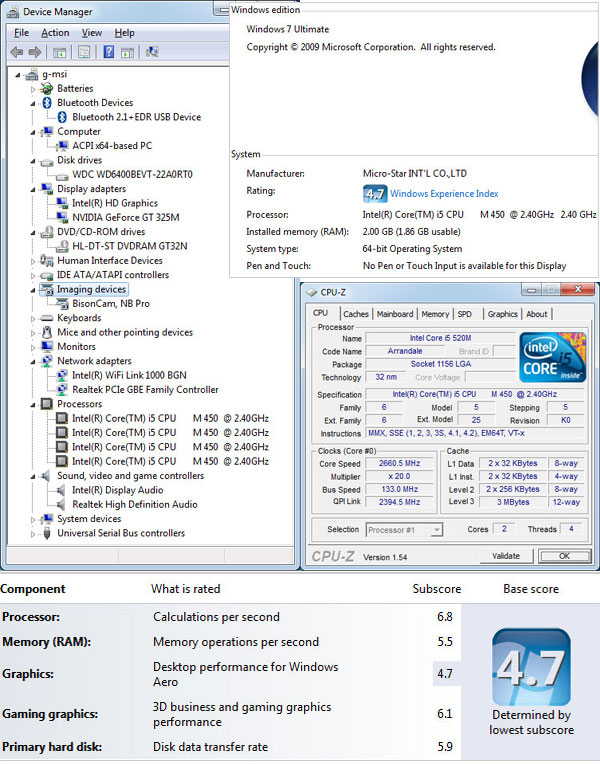Click the Primary hard disk 5.9 subscore
Image resolution: width=600 pixels, height=764 pixels.
[x=445, y=747]
